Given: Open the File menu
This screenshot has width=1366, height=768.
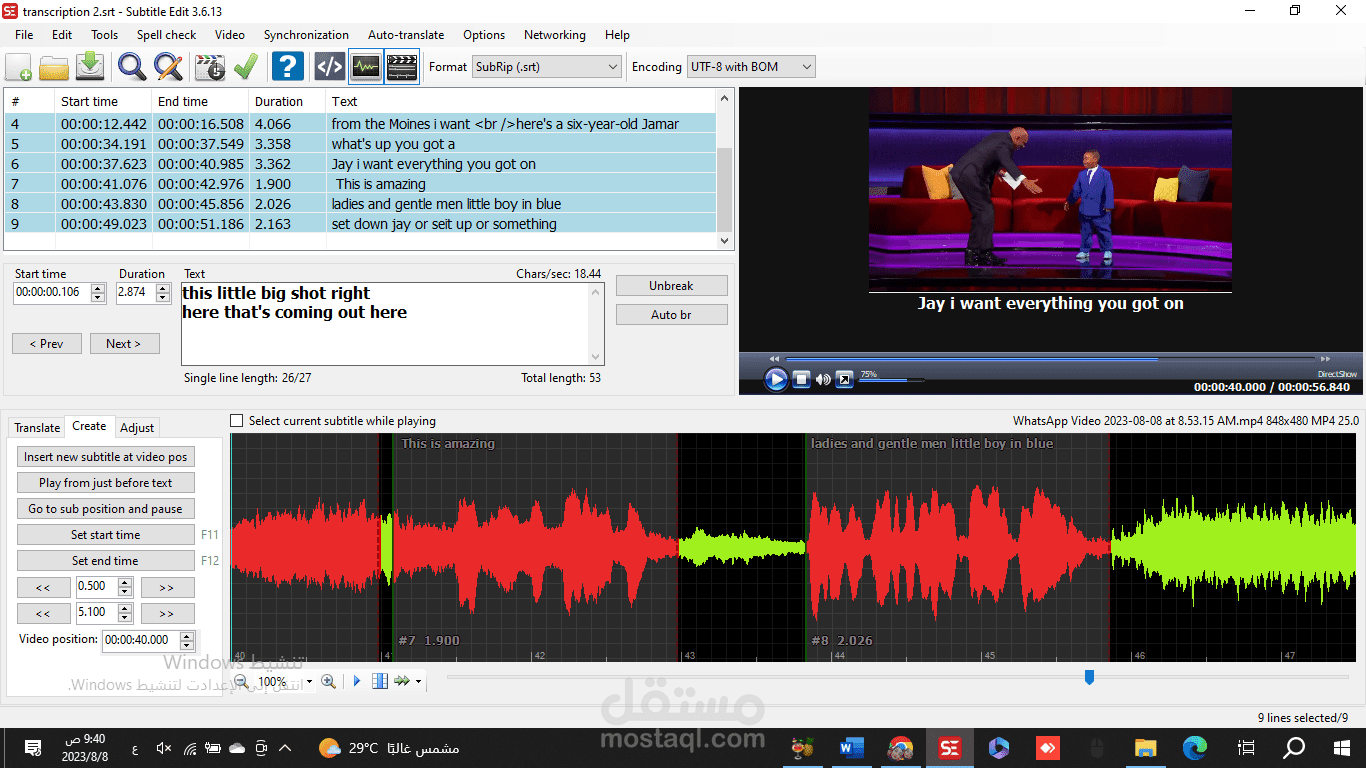Looking at the screenshot, I should click(24, 34).
